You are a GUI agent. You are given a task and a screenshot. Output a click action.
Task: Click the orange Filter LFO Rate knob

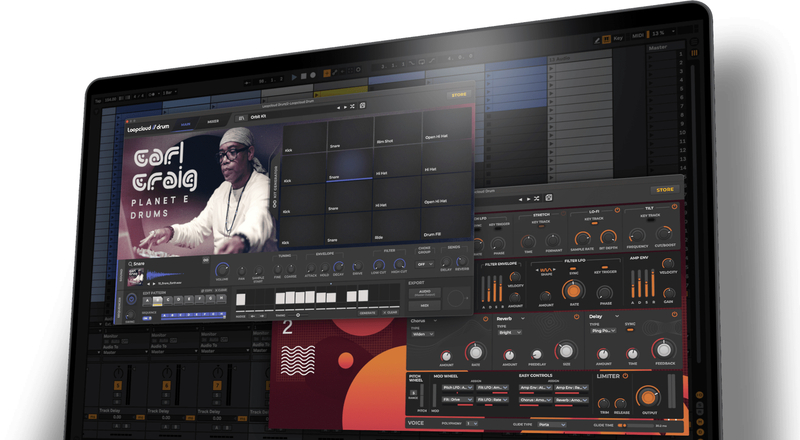pyautogui.click(x=573, y=290)
